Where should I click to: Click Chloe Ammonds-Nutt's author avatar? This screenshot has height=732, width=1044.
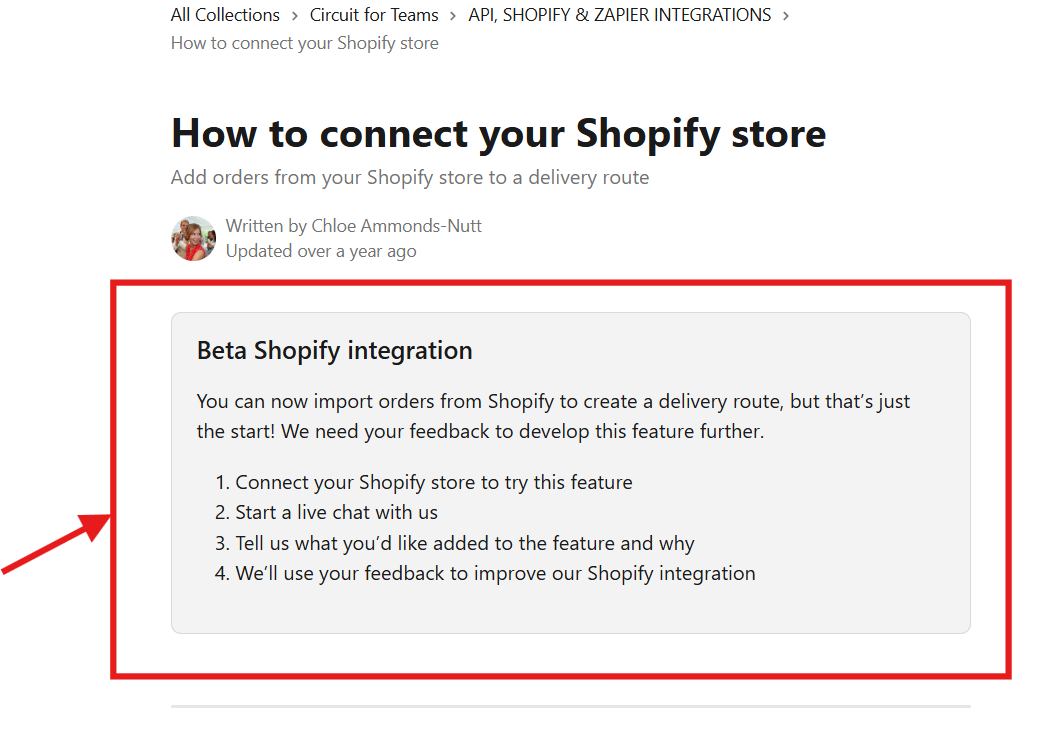(193, 238)
